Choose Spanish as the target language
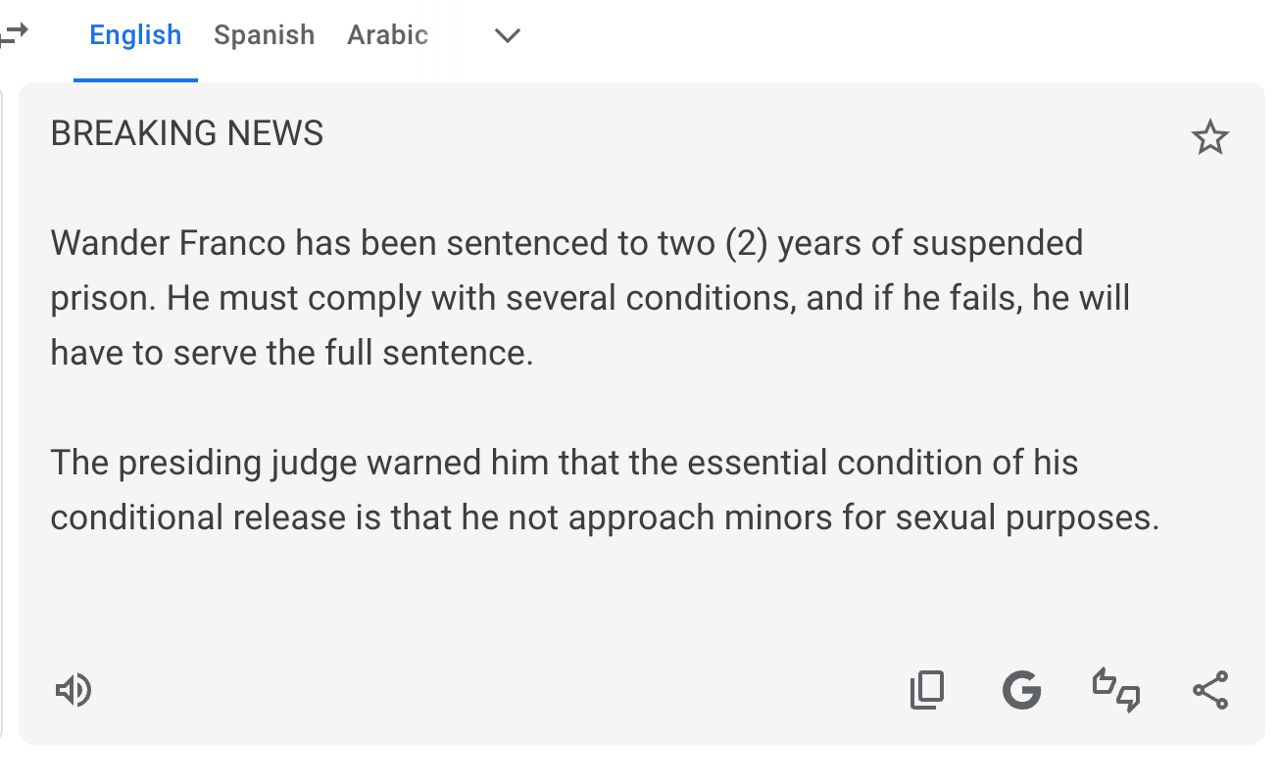Screen dimensions: 1280x761 (x=263, y=35)
